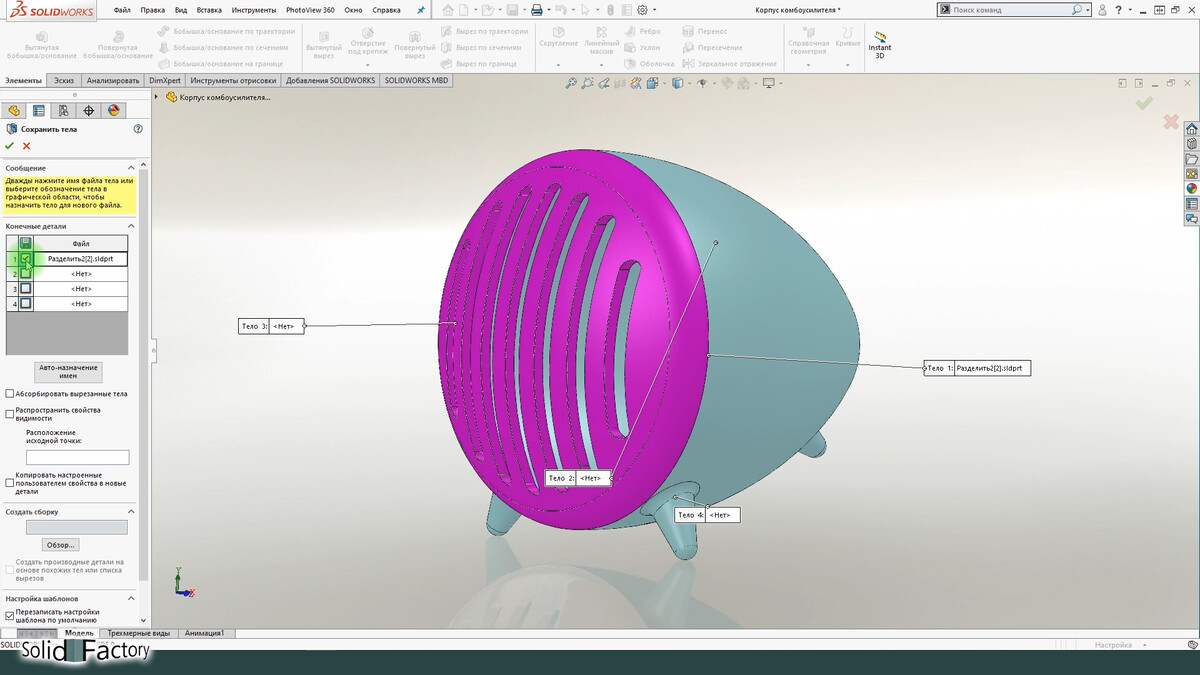Open the 'Вставка' menu
Image resolution: width=1200 pixels, height=675 pixels.
tap(209, 10)
